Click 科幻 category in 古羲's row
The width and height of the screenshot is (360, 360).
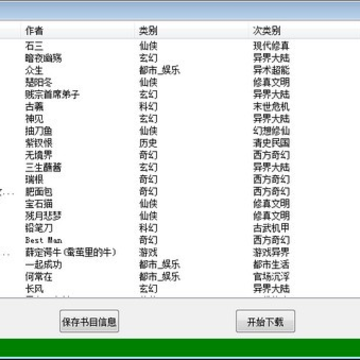coord(148,107)
